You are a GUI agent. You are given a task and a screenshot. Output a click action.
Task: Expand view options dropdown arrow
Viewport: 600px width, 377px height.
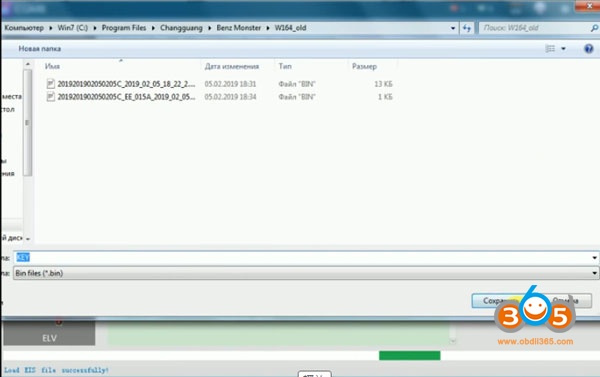563,49
